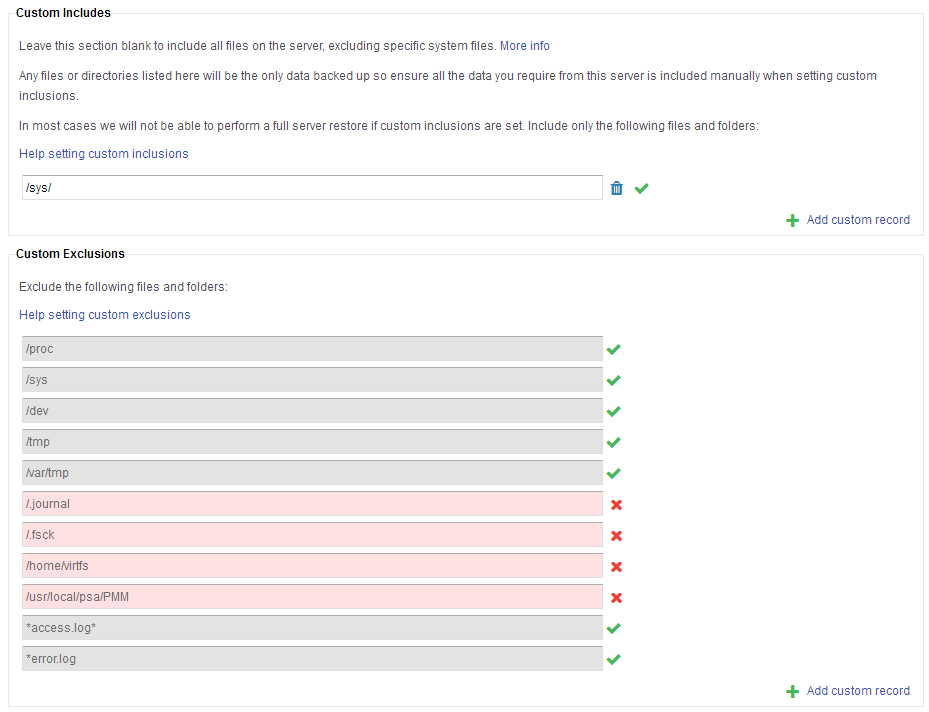Toggle the red X next to /.fsck exclusion
Image resolution: width=929 pixels, height=712 pixels.
tap(616, 536)
